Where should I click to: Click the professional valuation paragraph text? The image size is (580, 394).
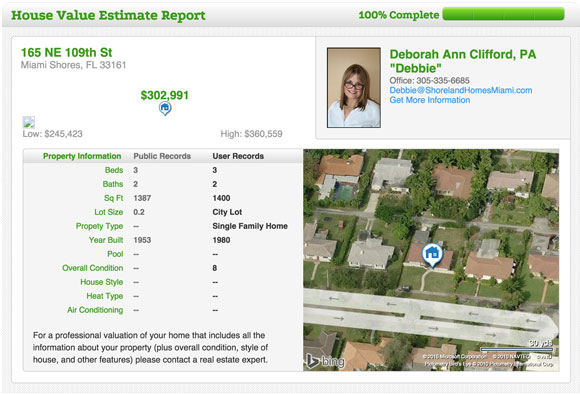(151, 347)
